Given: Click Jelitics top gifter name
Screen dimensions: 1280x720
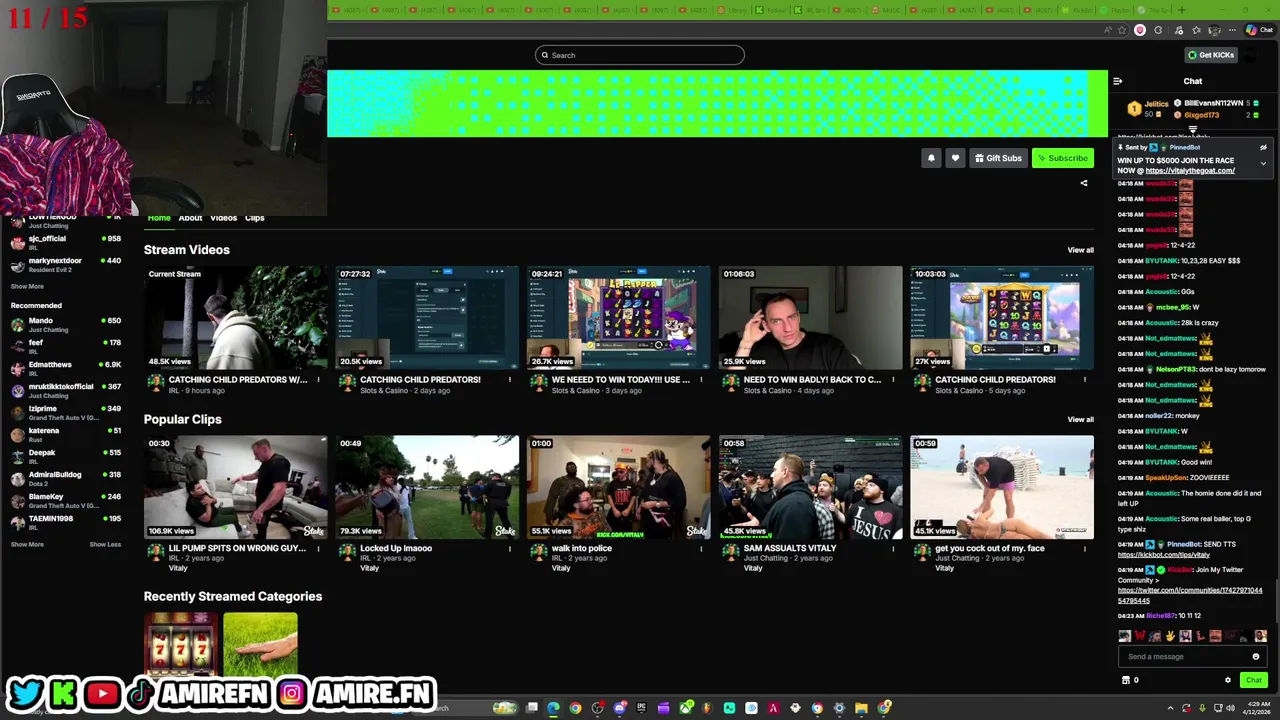Looking at the screenshot, I should tap(1156, 104).
